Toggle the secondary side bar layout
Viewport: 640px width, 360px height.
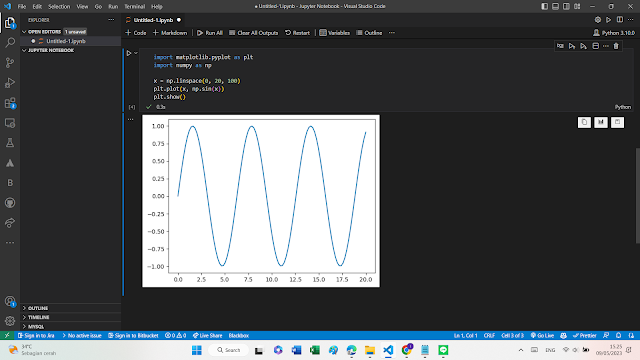566,6
